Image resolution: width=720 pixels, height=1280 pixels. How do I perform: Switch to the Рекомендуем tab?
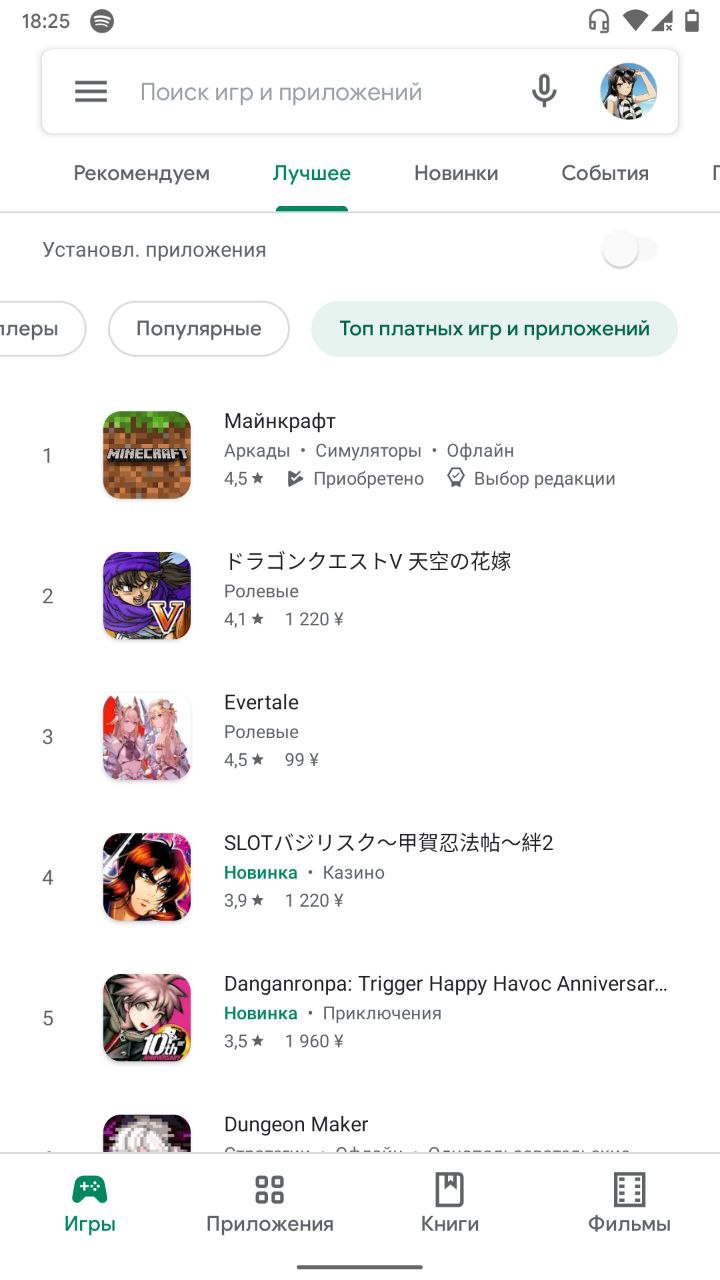click(x=142, y=173)
